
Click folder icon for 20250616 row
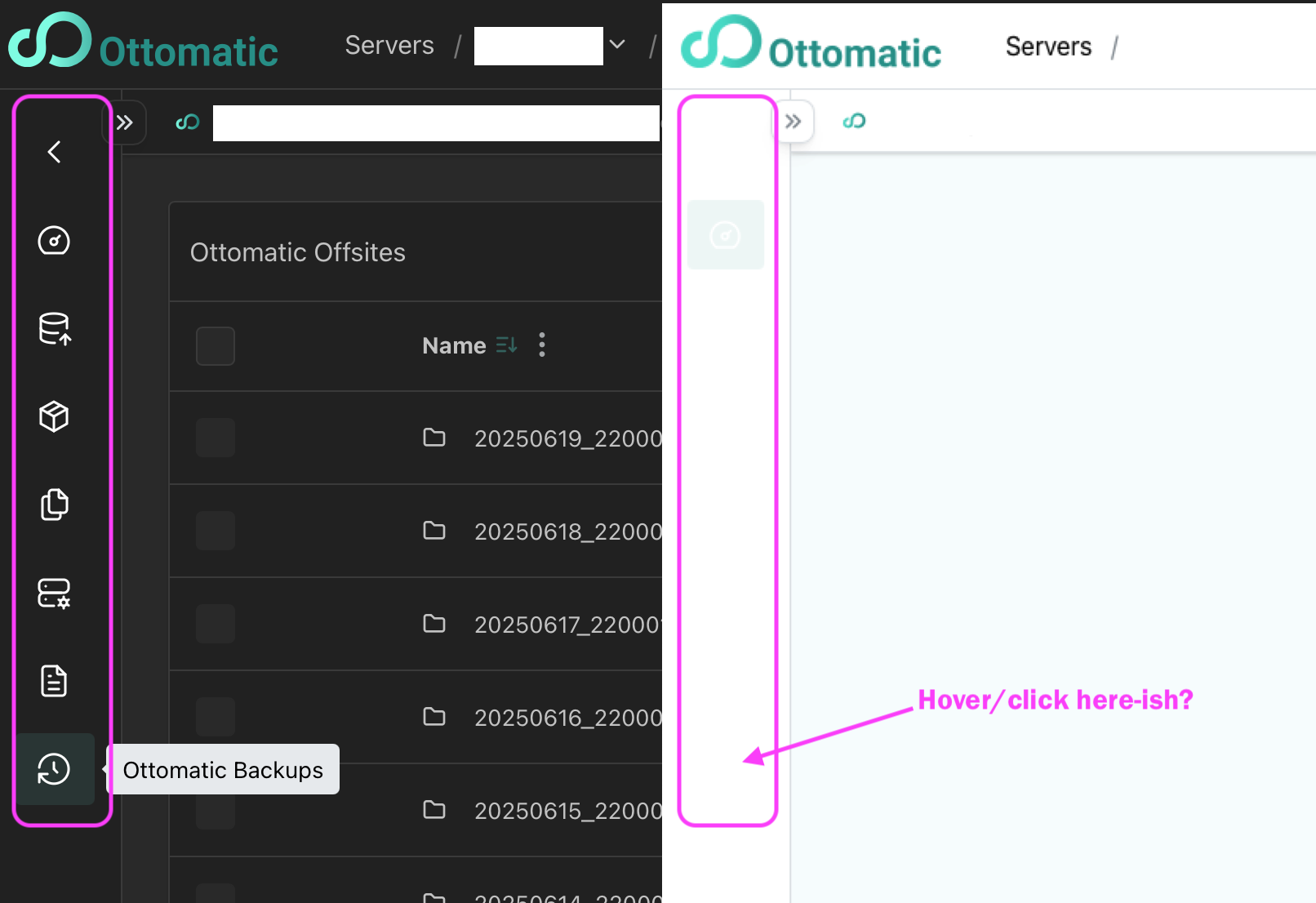click(x=434, y=717)
